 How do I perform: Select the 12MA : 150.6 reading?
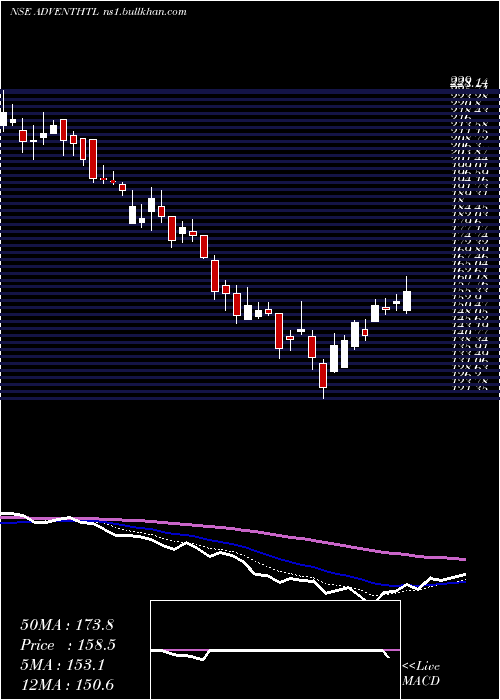click(x=66, y=685)
